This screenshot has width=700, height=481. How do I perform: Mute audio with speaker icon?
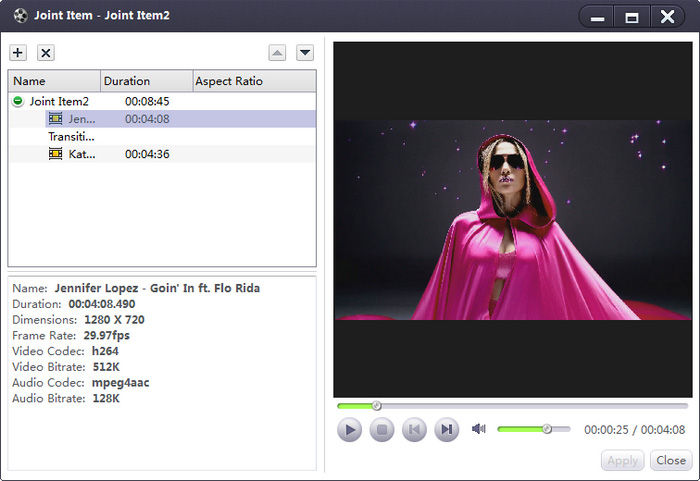click(479, 429)
